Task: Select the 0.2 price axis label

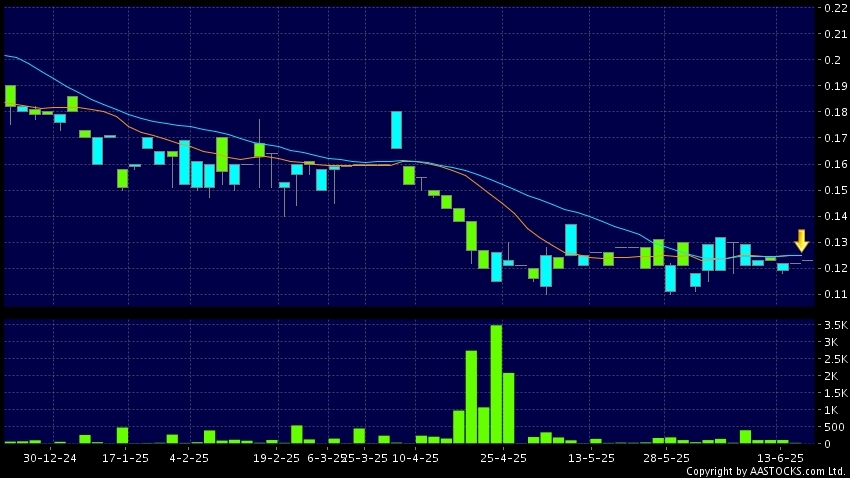Action: [x=833, y=60]
